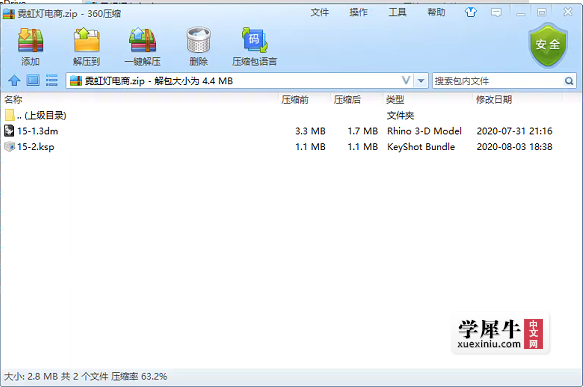Sort by 压缩后 column header
583x387 pixels.
tap(347, 100)
